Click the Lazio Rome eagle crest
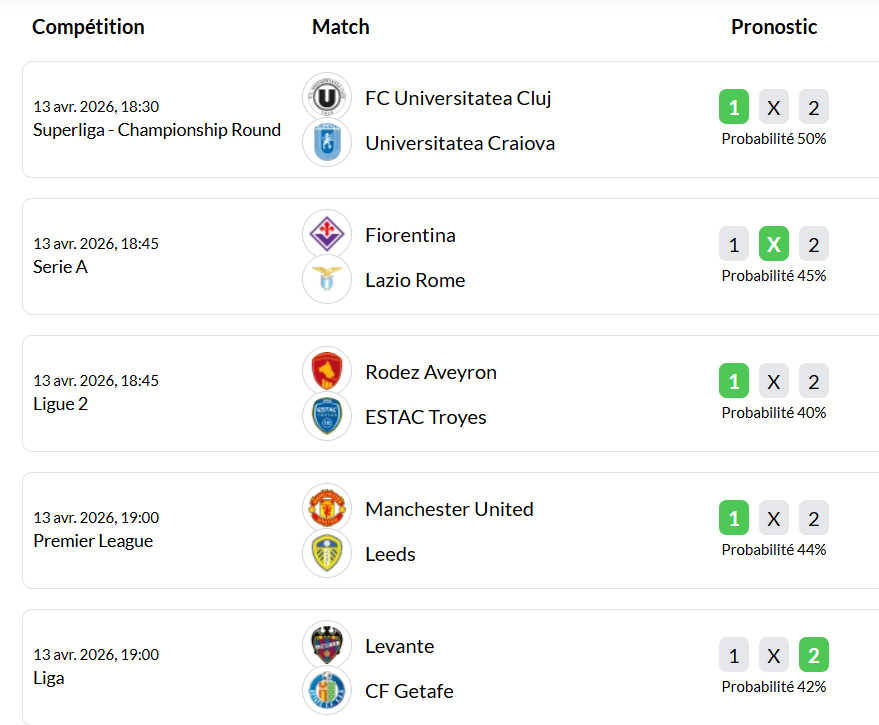The image size is (879, 725). pyautogui.click(x=326, y=280)
